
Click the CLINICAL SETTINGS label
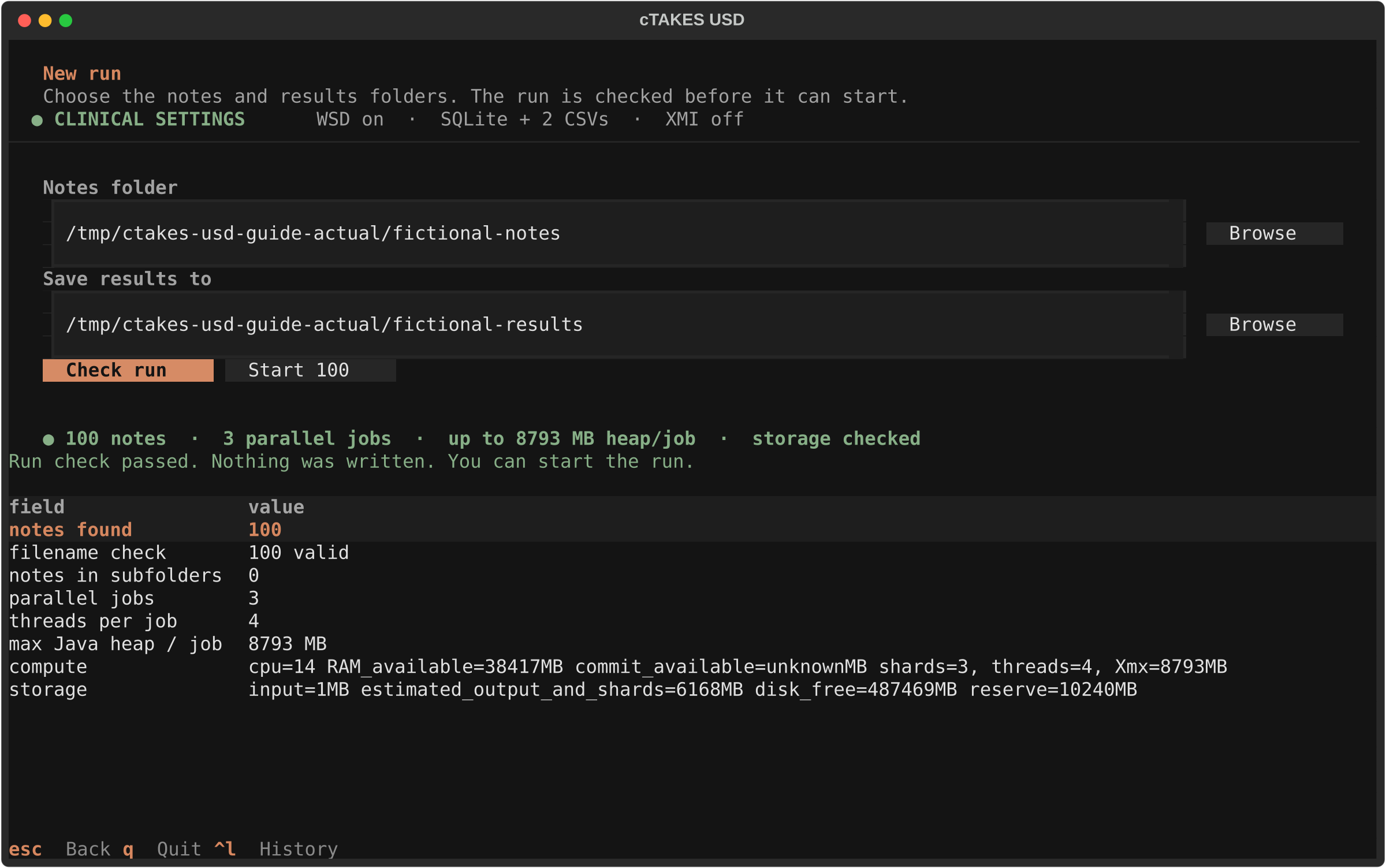coord(150,120)
